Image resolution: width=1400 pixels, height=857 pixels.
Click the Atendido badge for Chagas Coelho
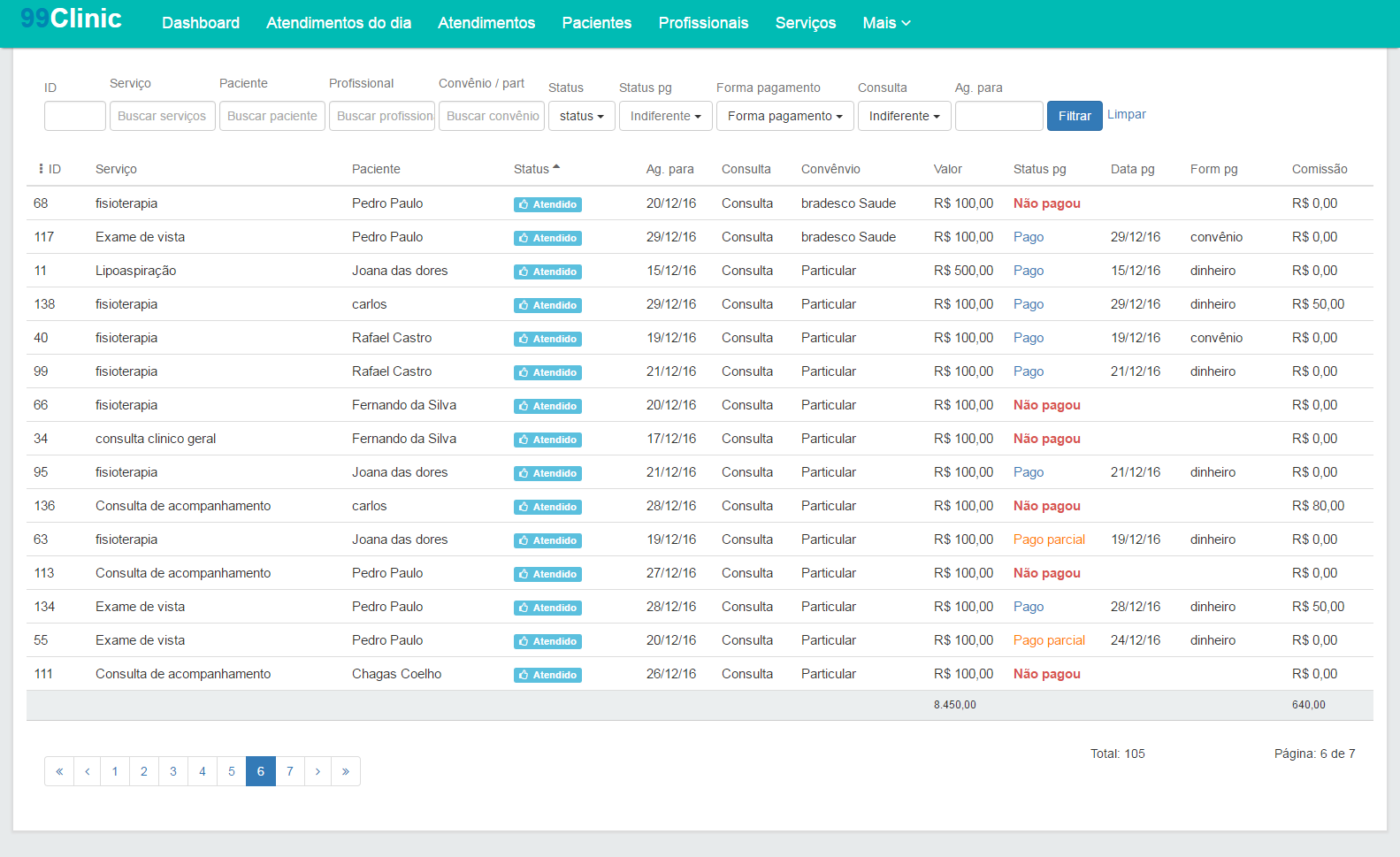coord(547,675)
